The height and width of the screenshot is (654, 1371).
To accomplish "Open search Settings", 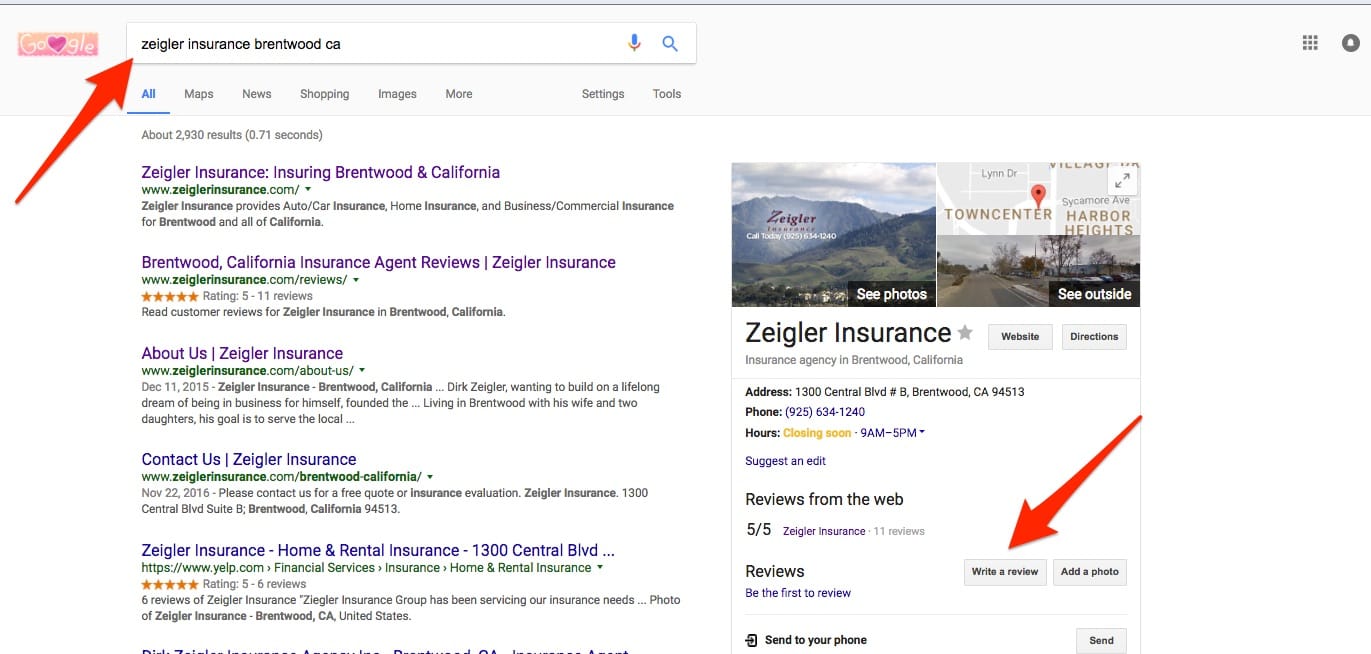I will tap(603, 94).
